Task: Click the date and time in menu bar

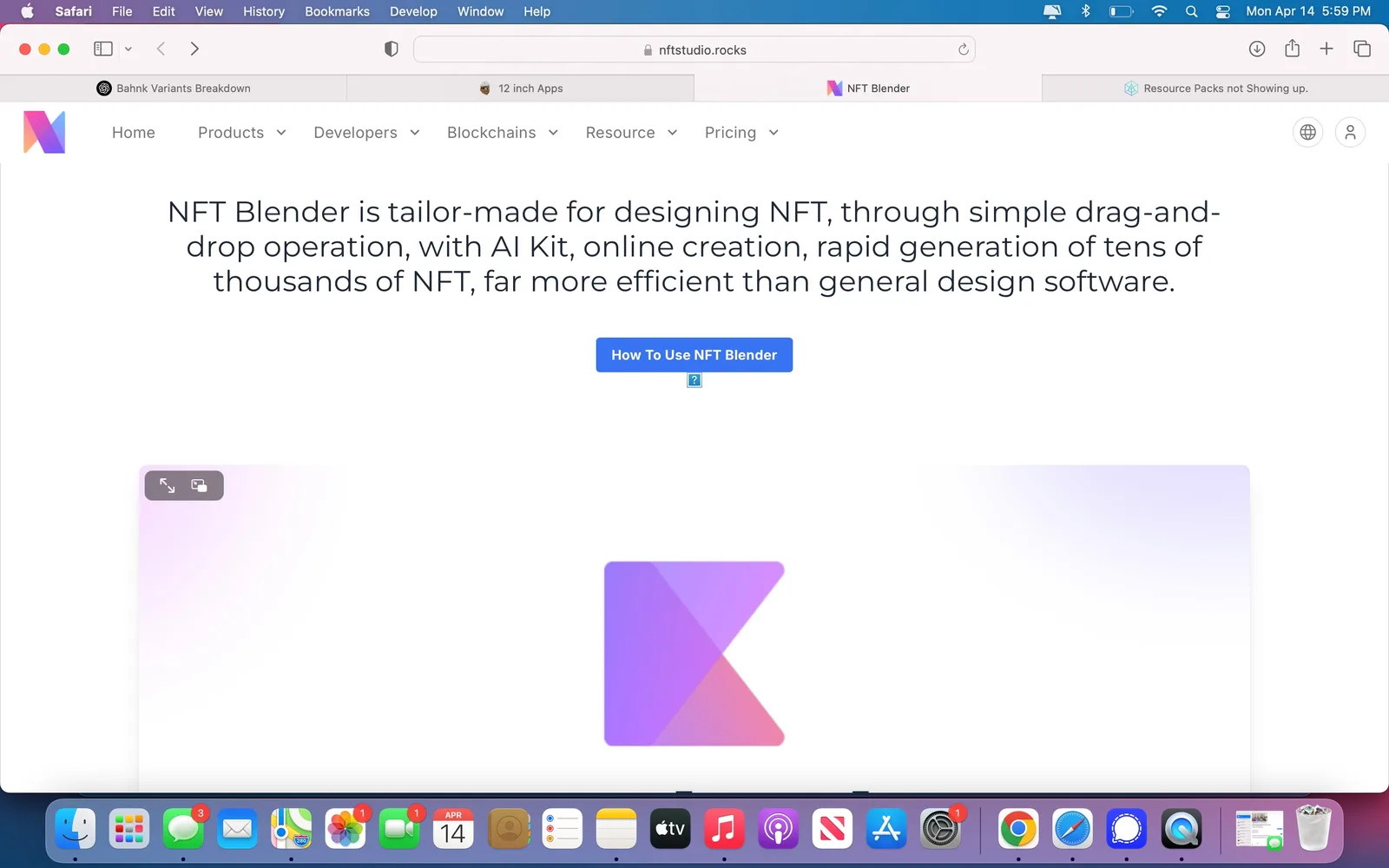Action: (1308, 11)
